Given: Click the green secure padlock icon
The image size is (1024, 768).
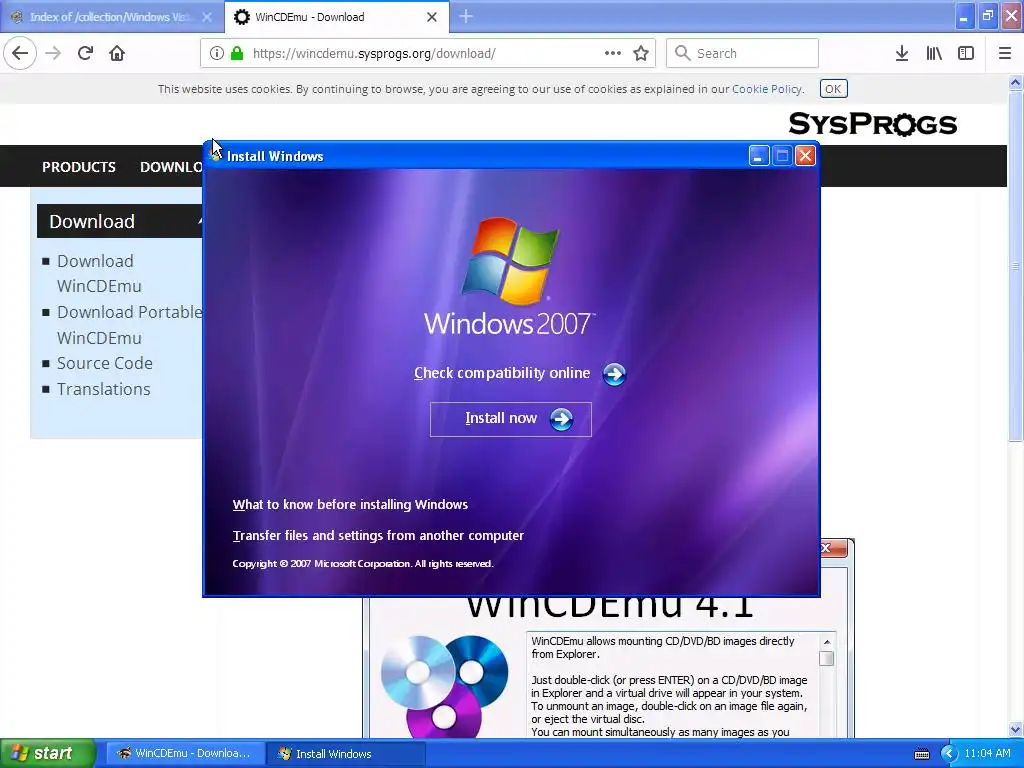Looking at the screenshot, I should click(237, 53).
